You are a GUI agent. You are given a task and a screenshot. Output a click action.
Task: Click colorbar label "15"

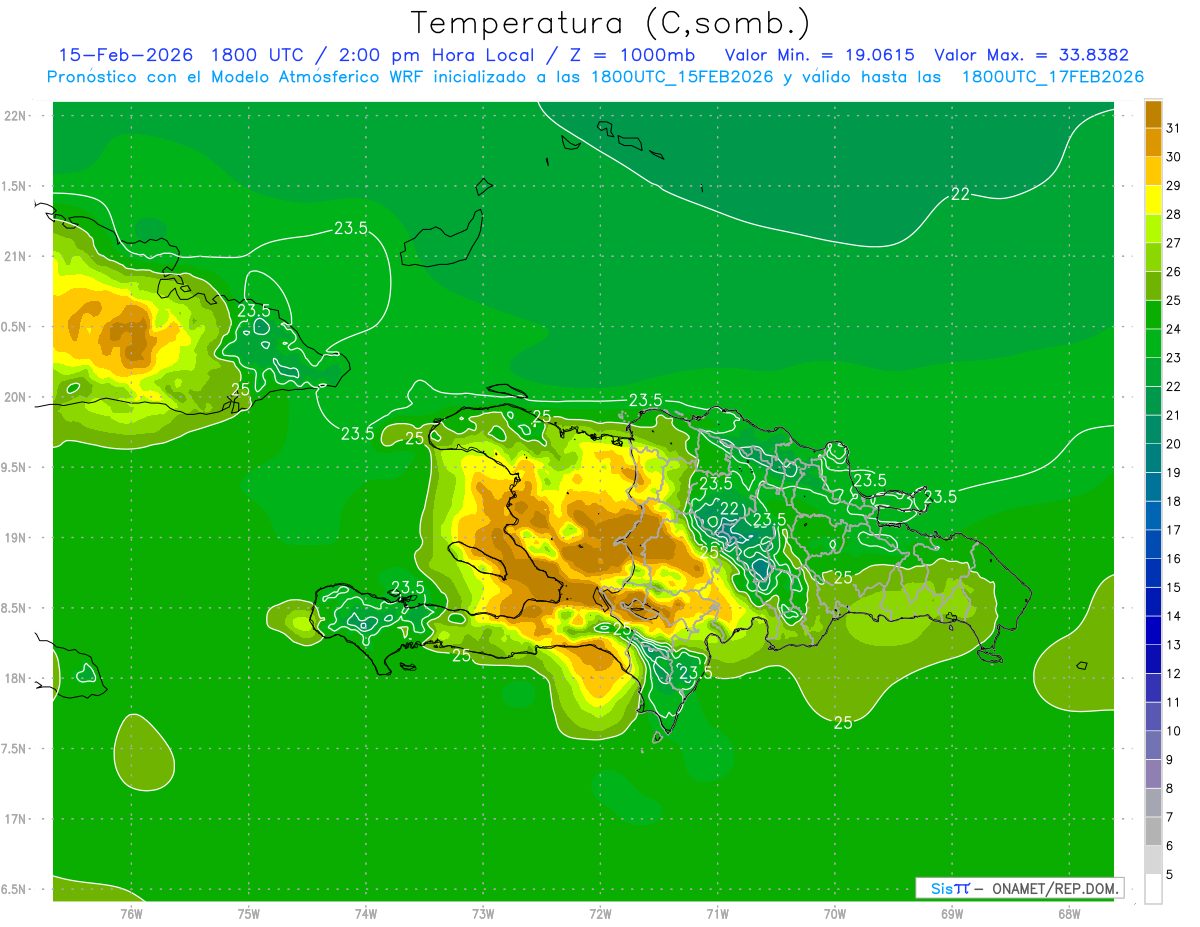1173,587
